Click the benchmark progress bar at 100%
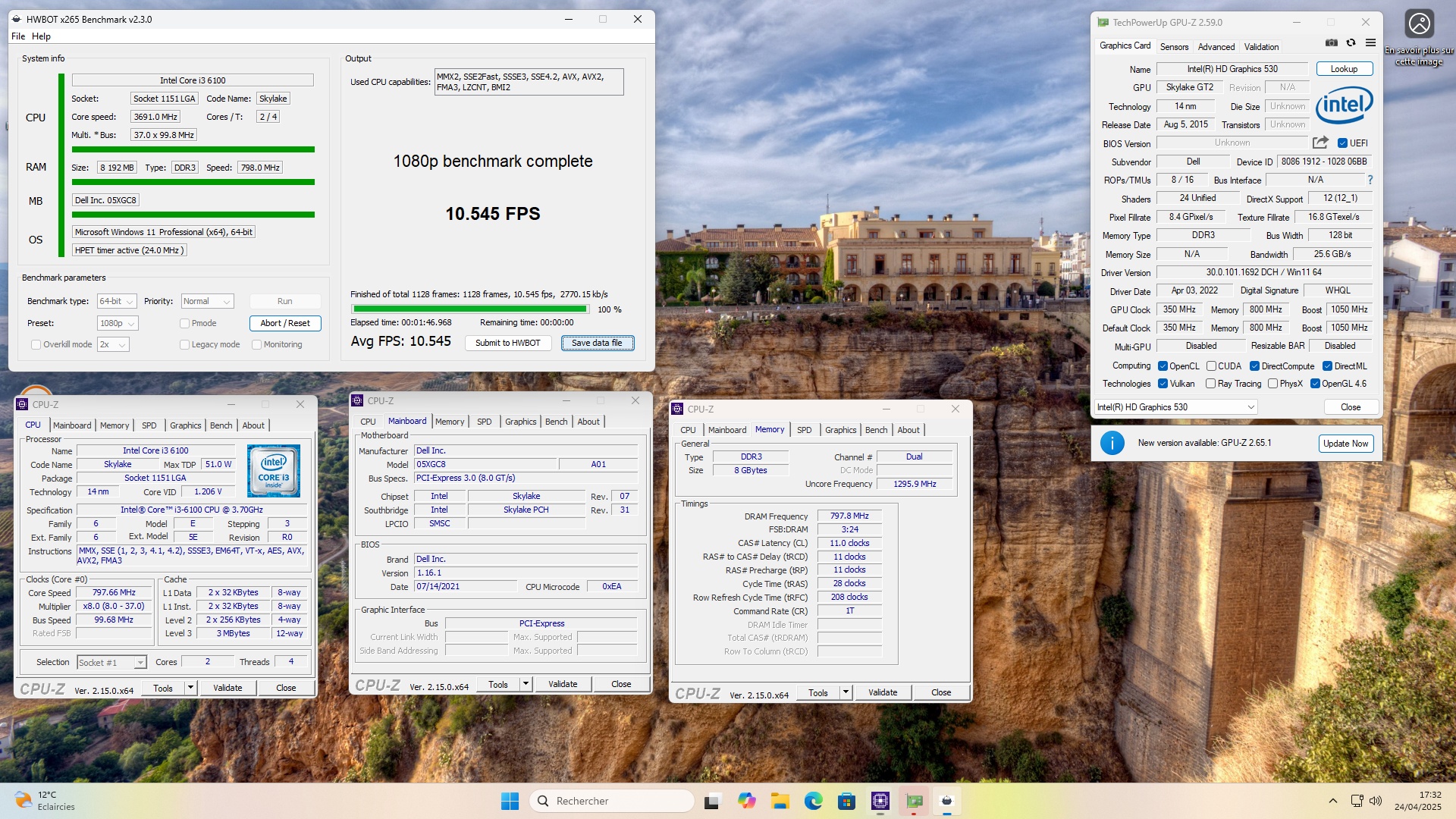 [470, 309]
